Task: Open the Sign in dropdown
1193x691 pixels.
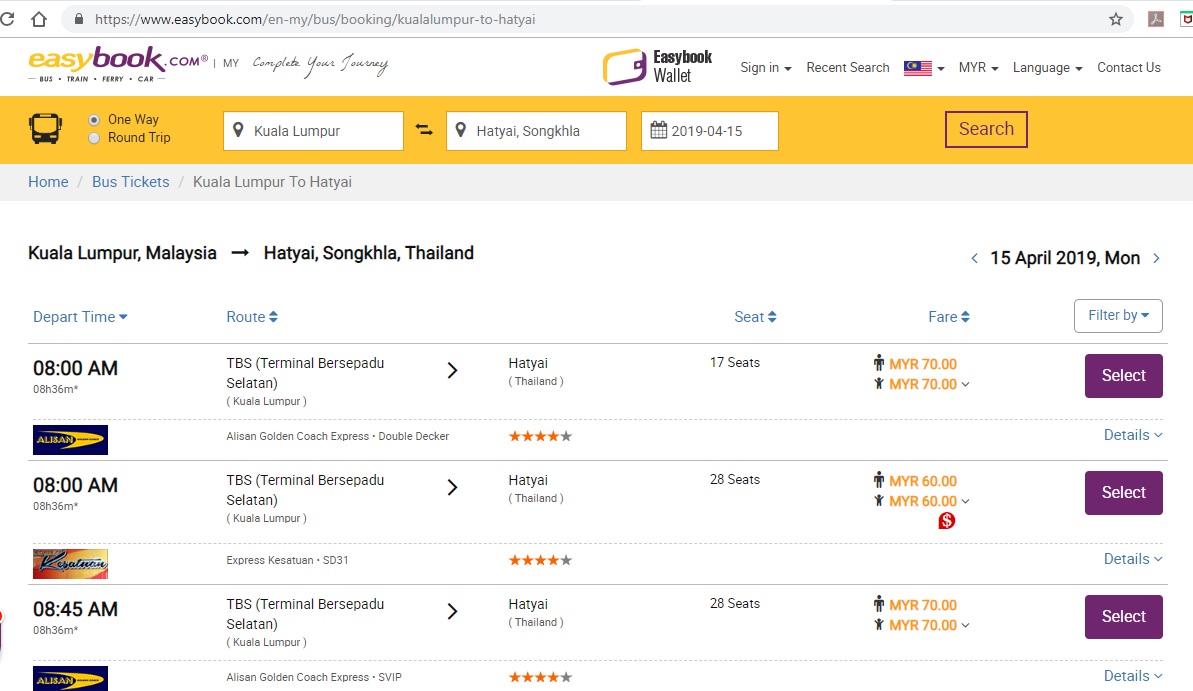Action: click(x=765, y=68)
